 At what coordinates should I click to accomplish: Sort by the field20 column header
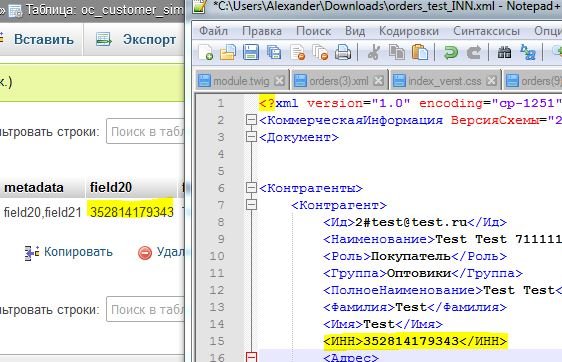[111, 187]
